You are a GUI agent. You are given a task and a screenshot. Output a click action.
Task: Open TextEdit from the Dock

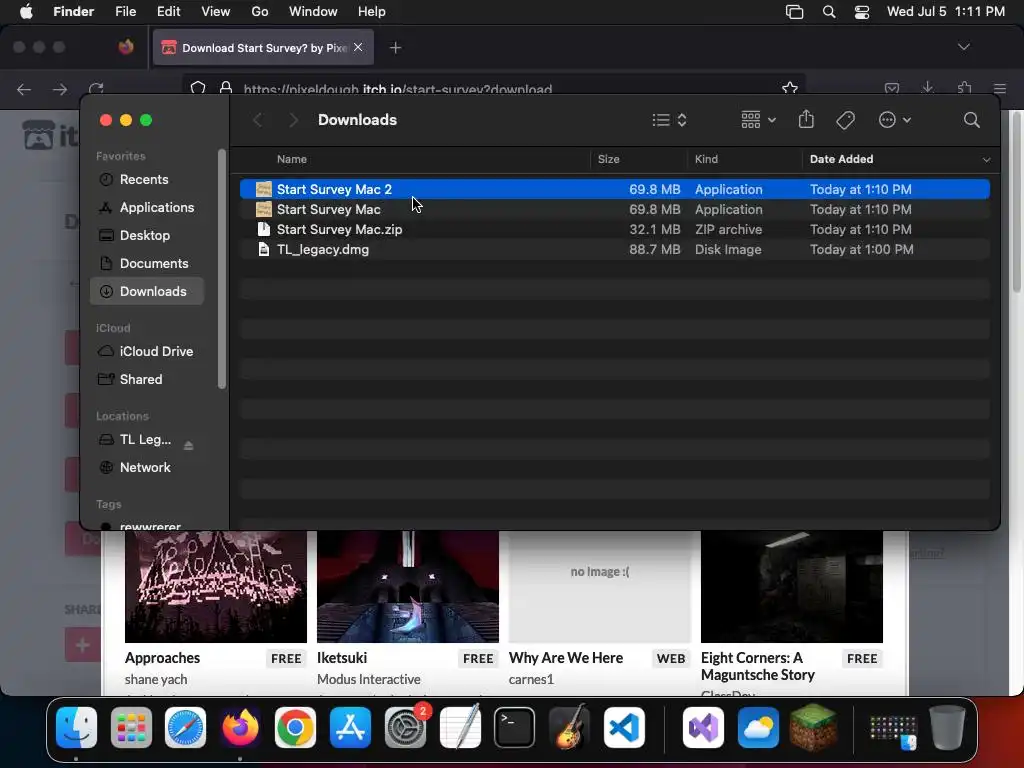tap(460, 727)
